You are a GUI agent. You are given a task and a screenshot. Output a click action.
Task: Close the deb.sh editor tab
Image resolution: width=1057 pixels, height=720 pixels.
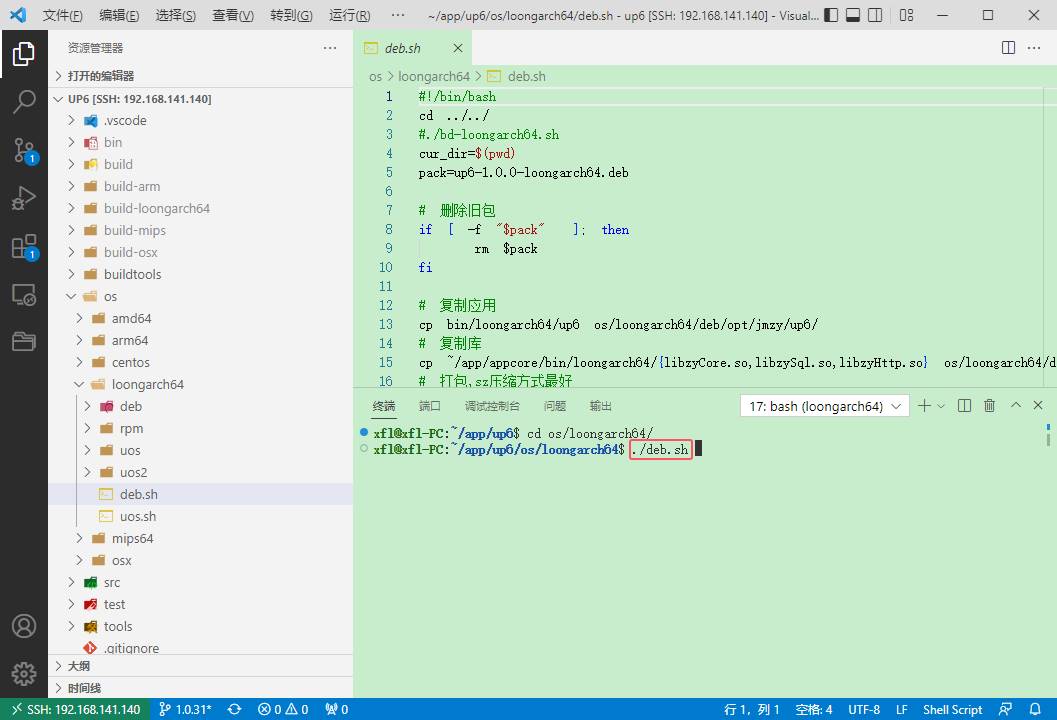pyautogui.click(x=458, y=48)
